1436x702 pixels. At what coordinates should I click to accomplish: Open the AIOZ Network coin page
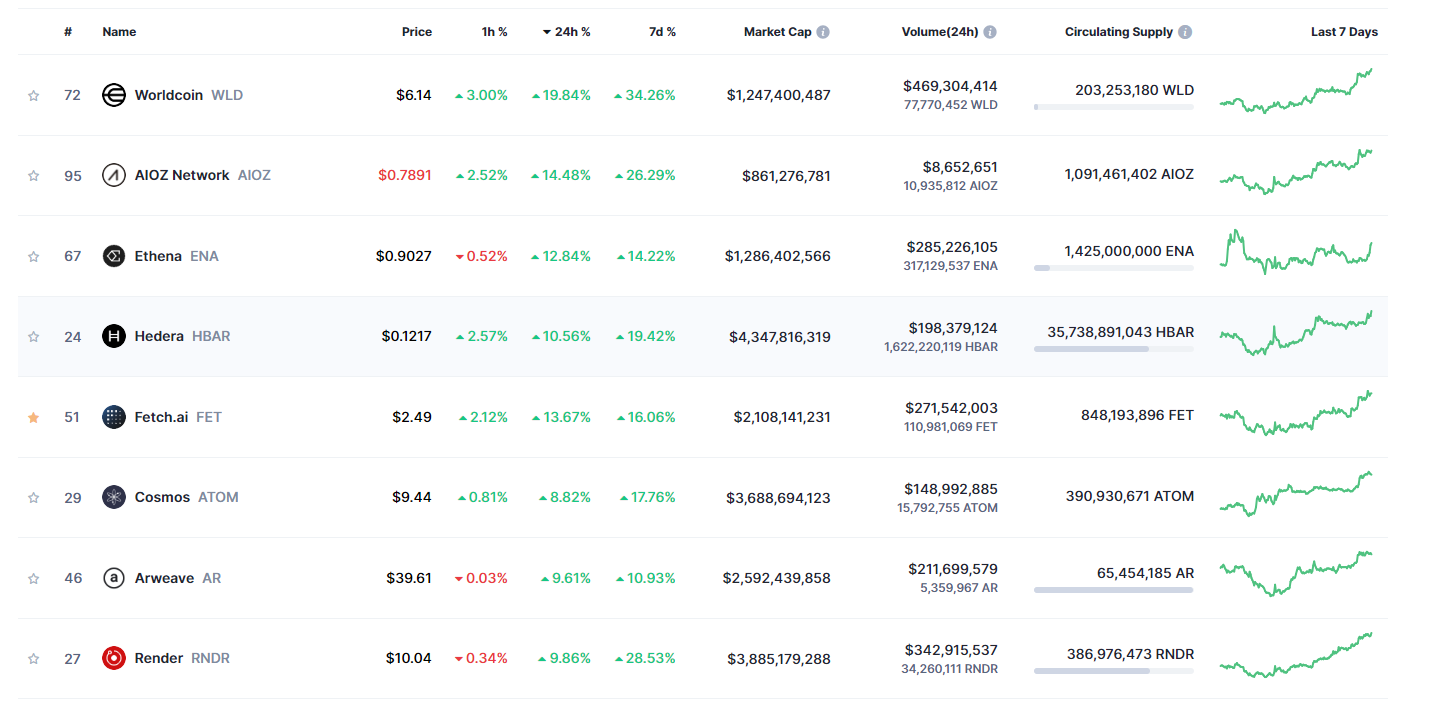[186, 175]
